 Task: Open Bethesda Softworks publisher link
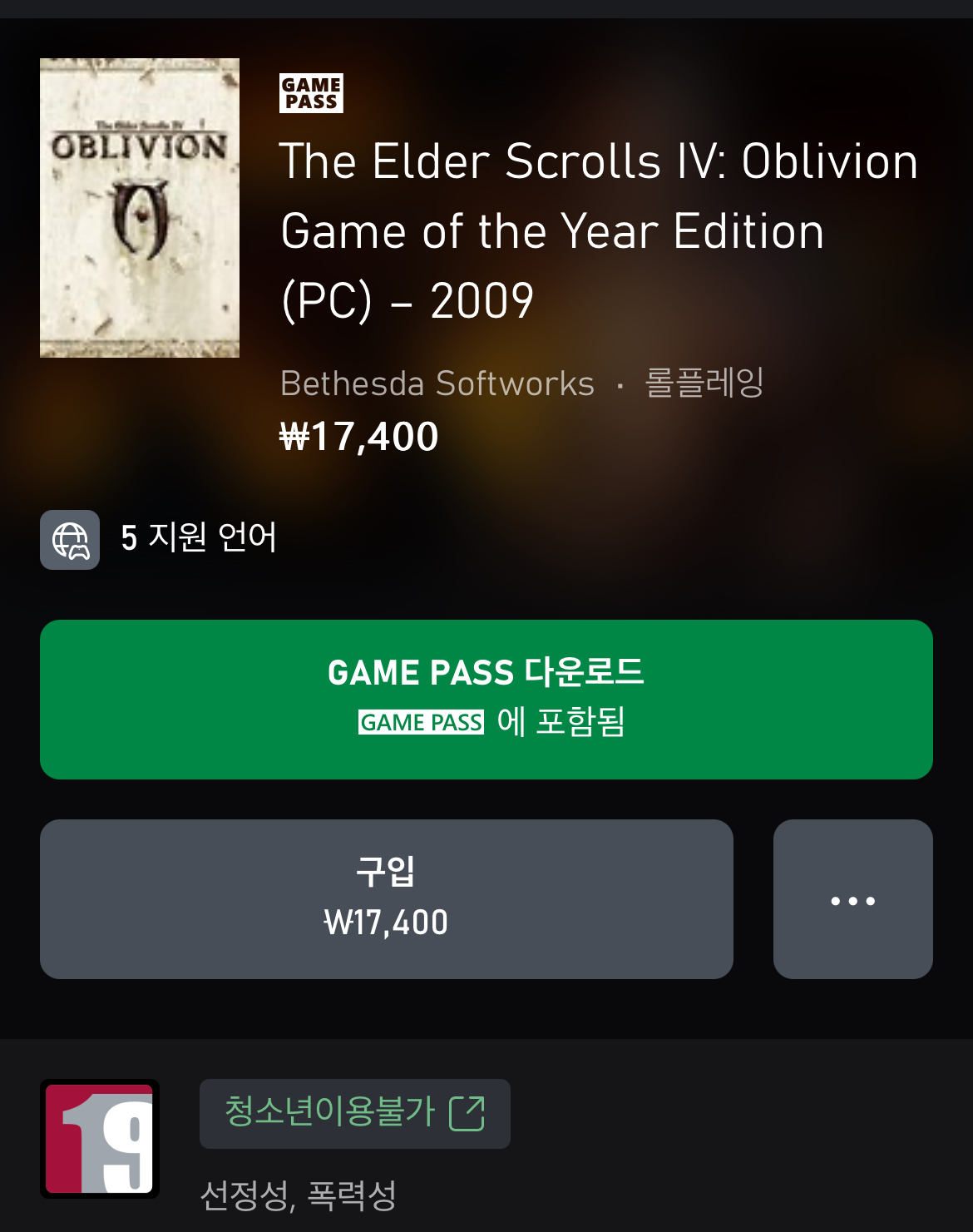(x=437, y=383)
